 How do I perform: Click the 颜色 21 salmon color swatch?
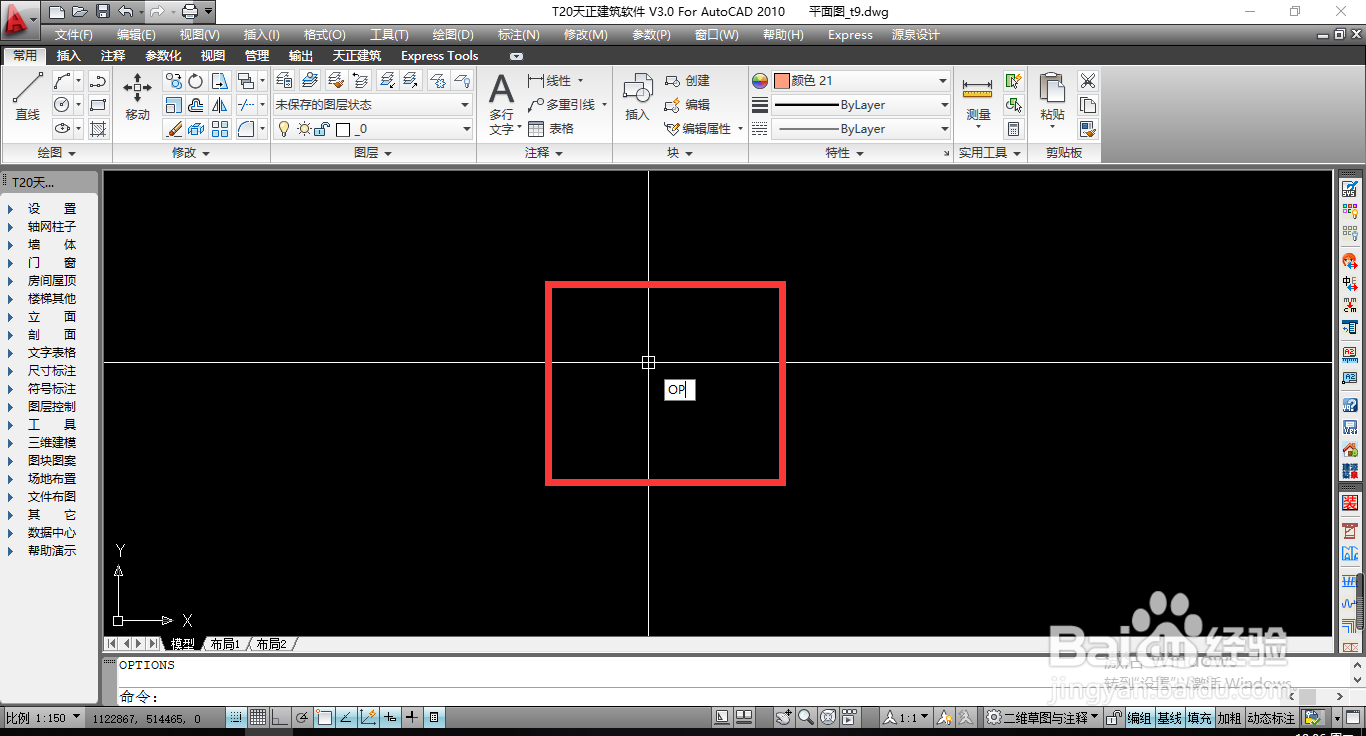tap(782, 81)
